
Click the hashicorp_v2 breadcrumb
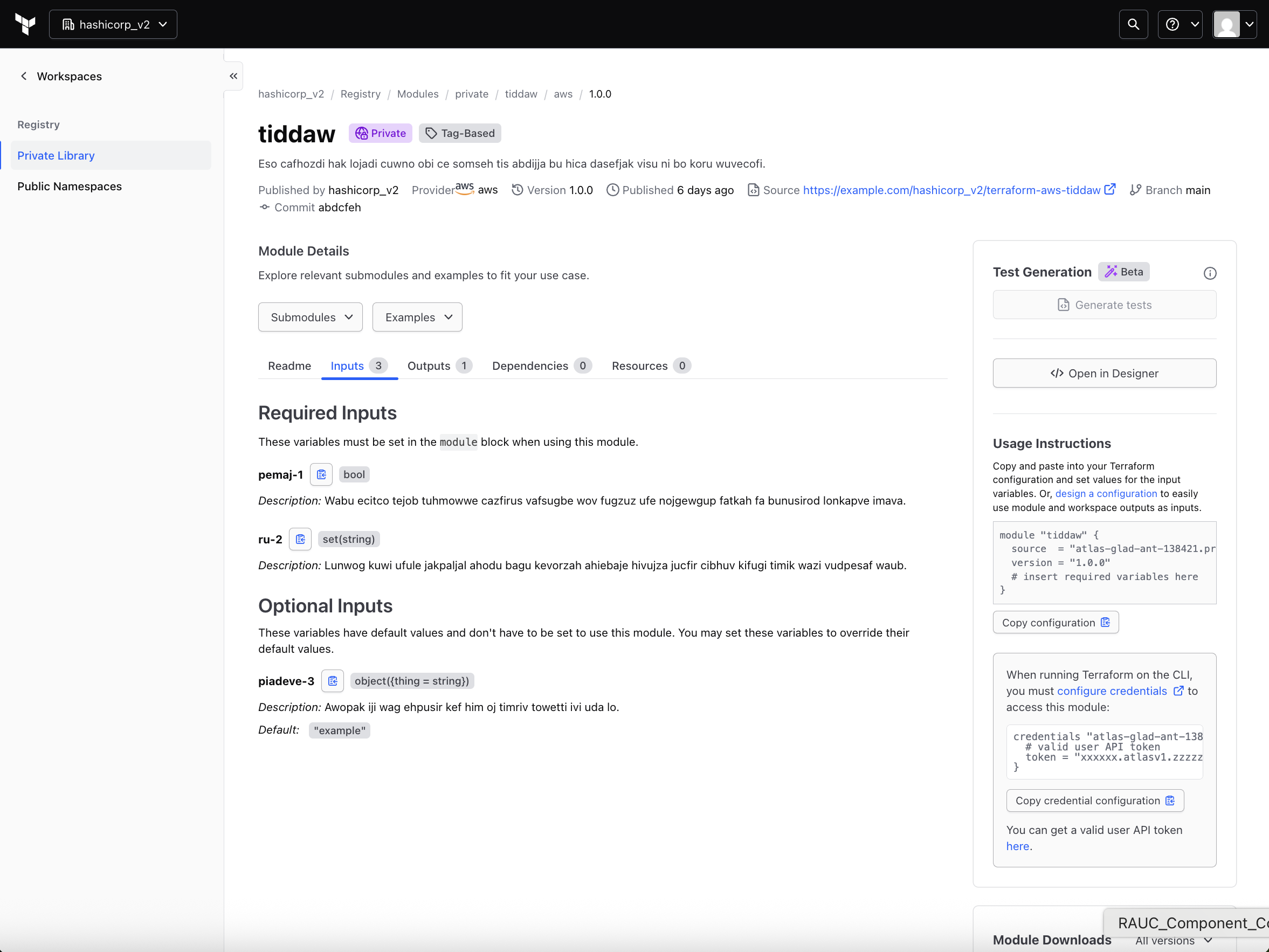[x=291, y=94]
